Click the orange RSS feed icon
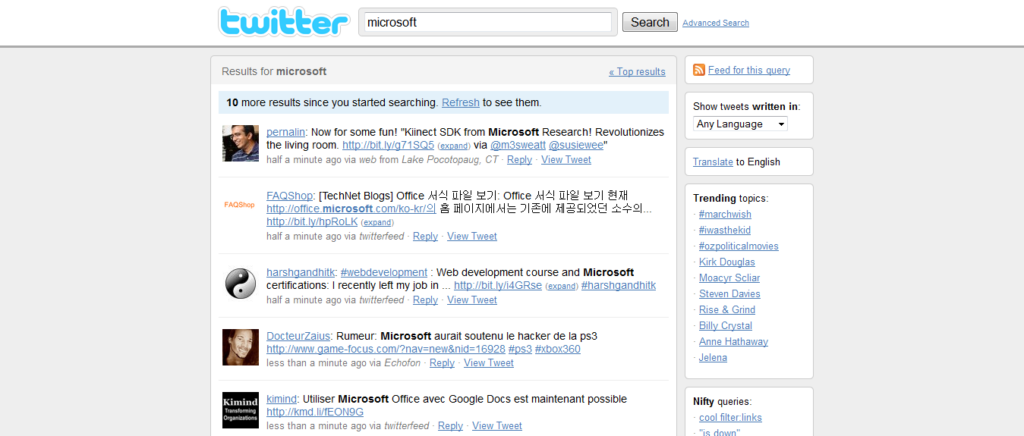The height and width of the screenshot is (436, 1024). [699, 70]
